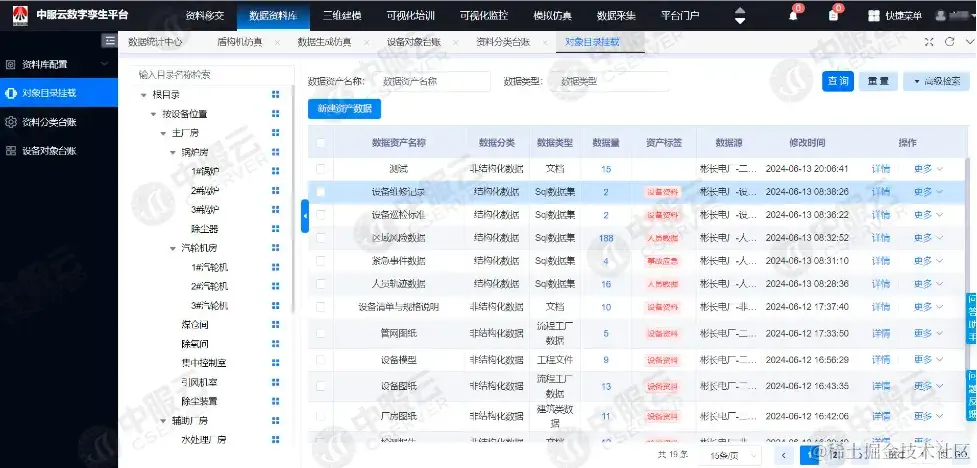Screen dimensions: 977x468
Task: Open 可视化培训 top menu
Action: (410, 16)
